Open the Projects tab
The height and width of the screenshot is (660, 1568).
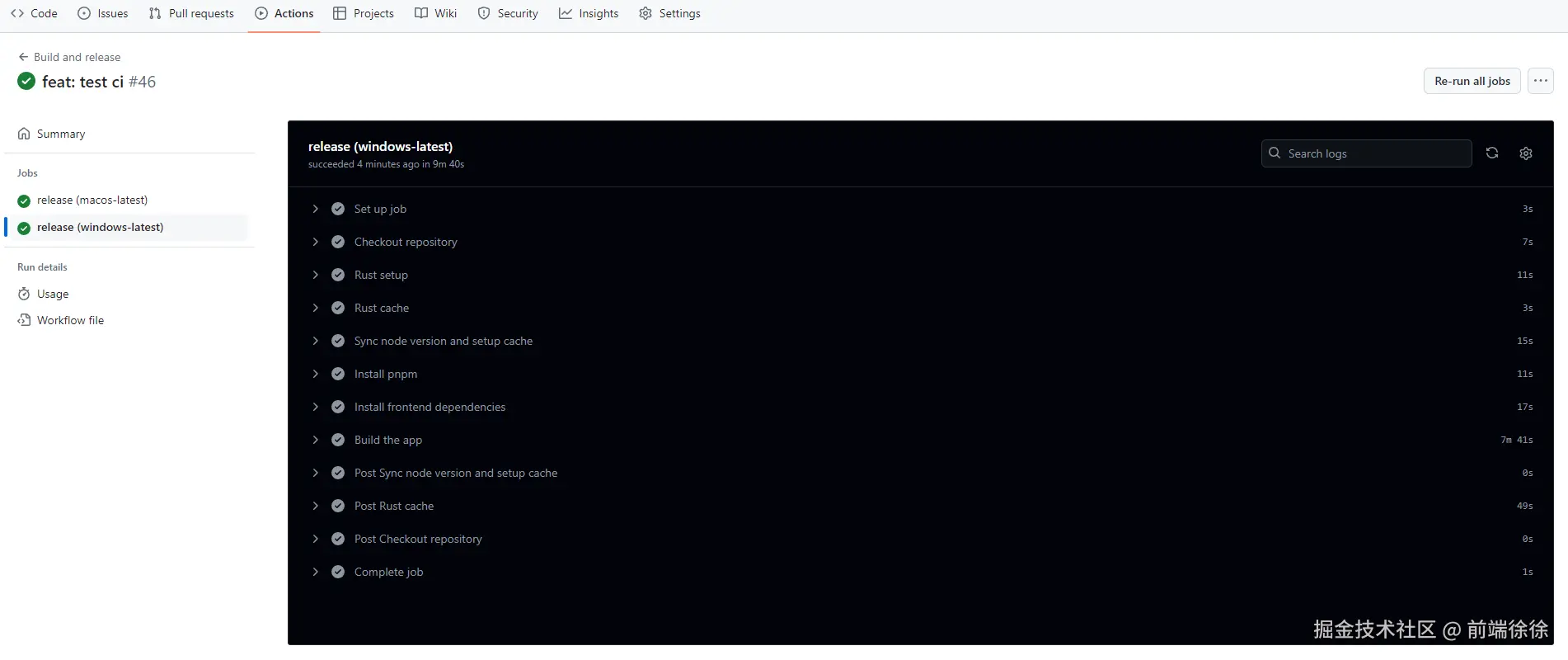coord(364,13)
